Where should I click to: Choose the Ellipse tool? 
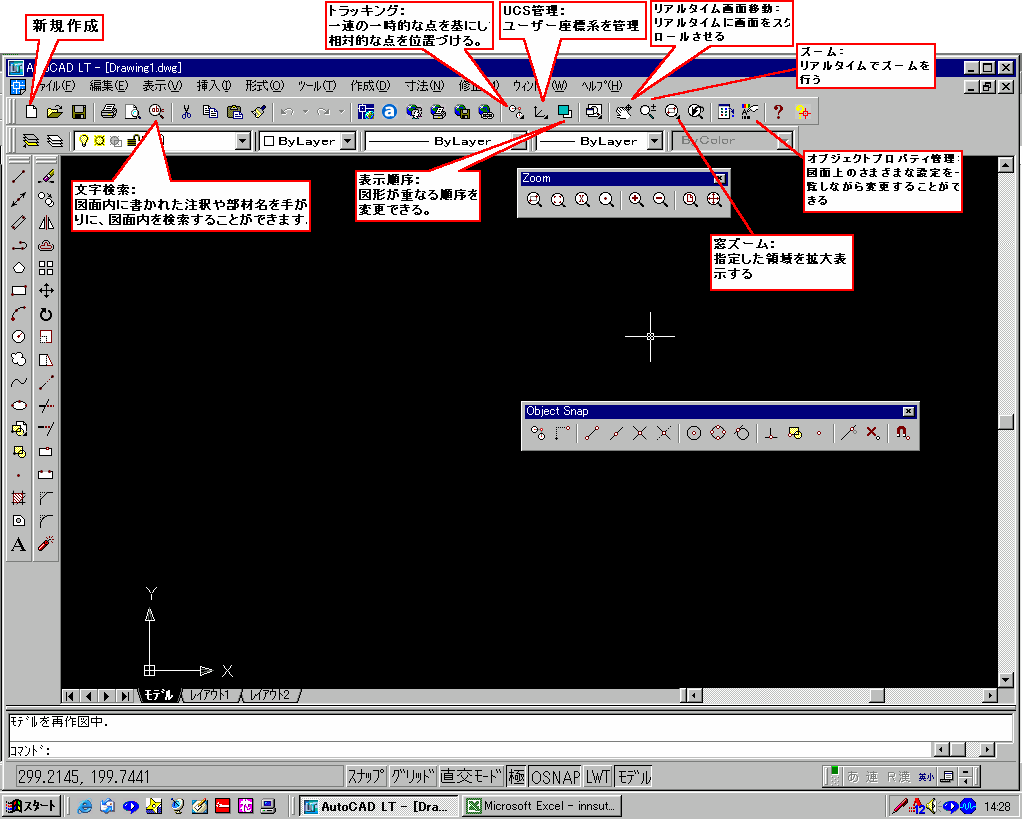tap(19, 405)
